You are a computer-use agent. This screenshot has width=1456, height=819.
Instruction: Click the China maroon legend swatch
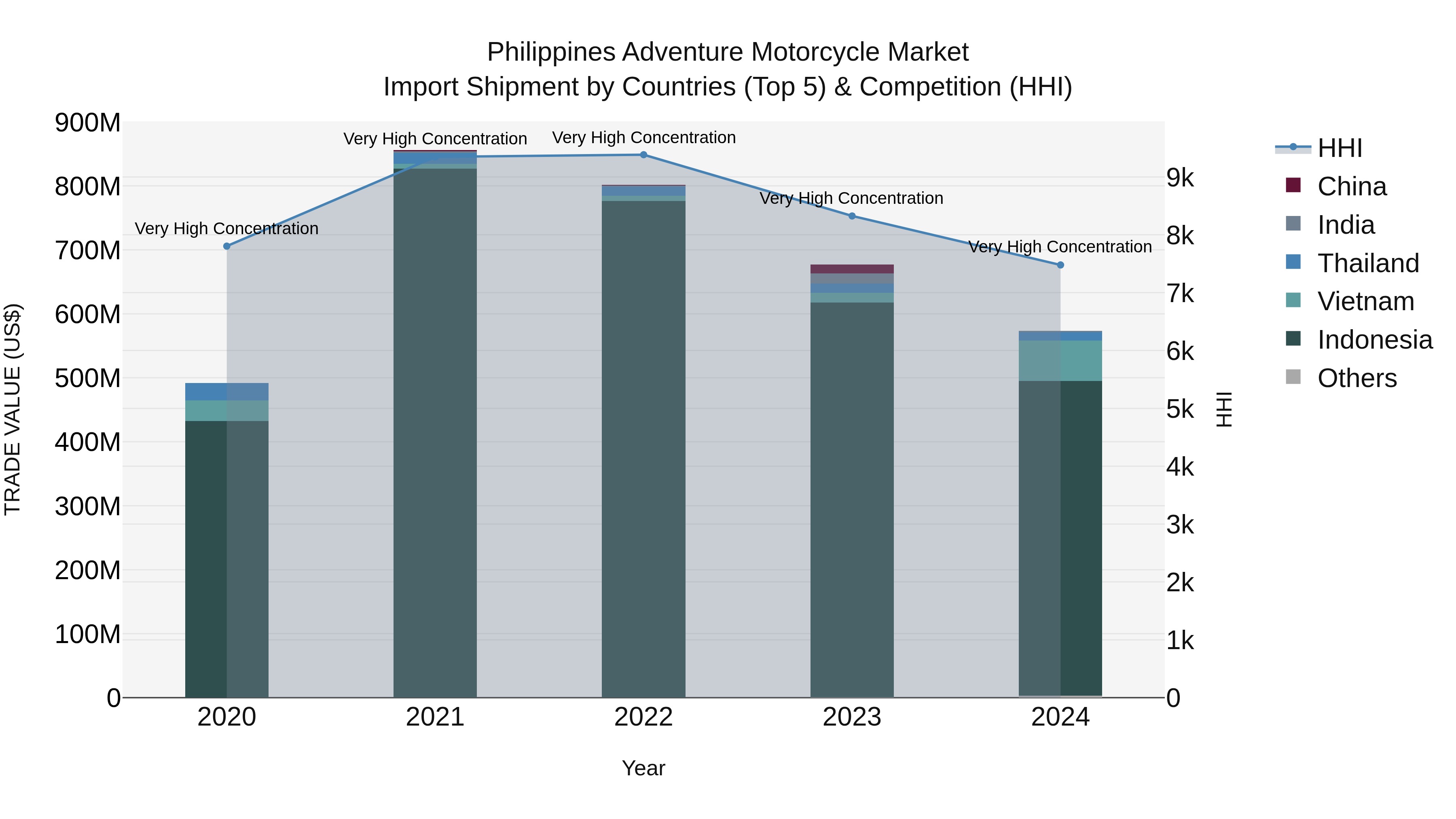(x=1293, y=185)
